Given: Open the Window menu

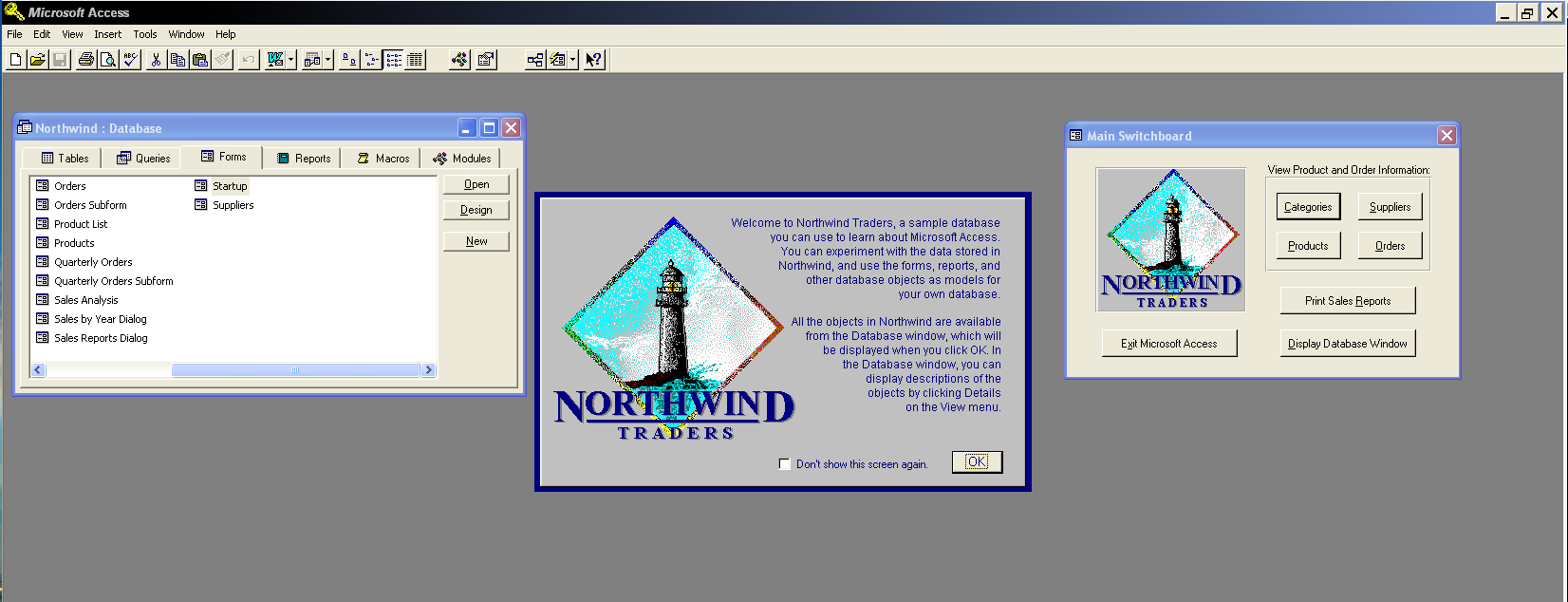Looking at the screenshot, I should [x=186, y=34].
